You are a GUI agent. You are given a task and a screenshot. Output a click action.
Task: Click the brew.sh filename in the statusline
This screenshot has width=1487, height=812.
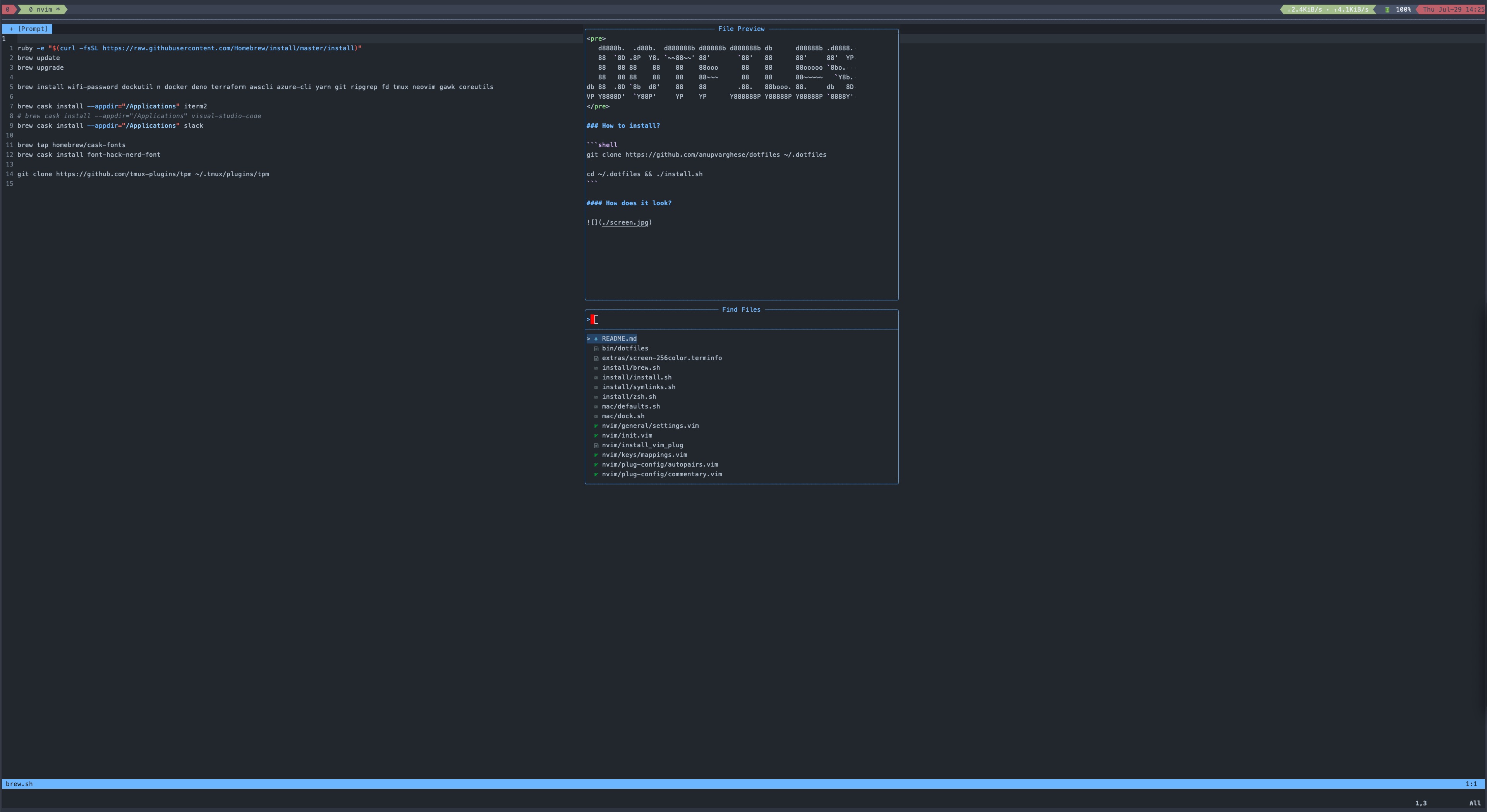[19, 784]
